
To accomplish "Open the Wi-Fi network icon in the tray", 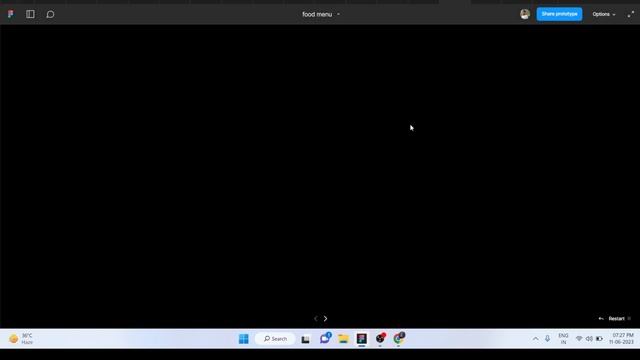I will pos(579,339).
